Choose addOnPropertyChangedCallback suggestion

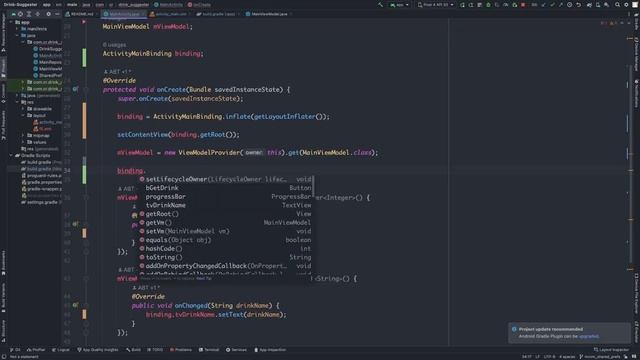(226, 266)
